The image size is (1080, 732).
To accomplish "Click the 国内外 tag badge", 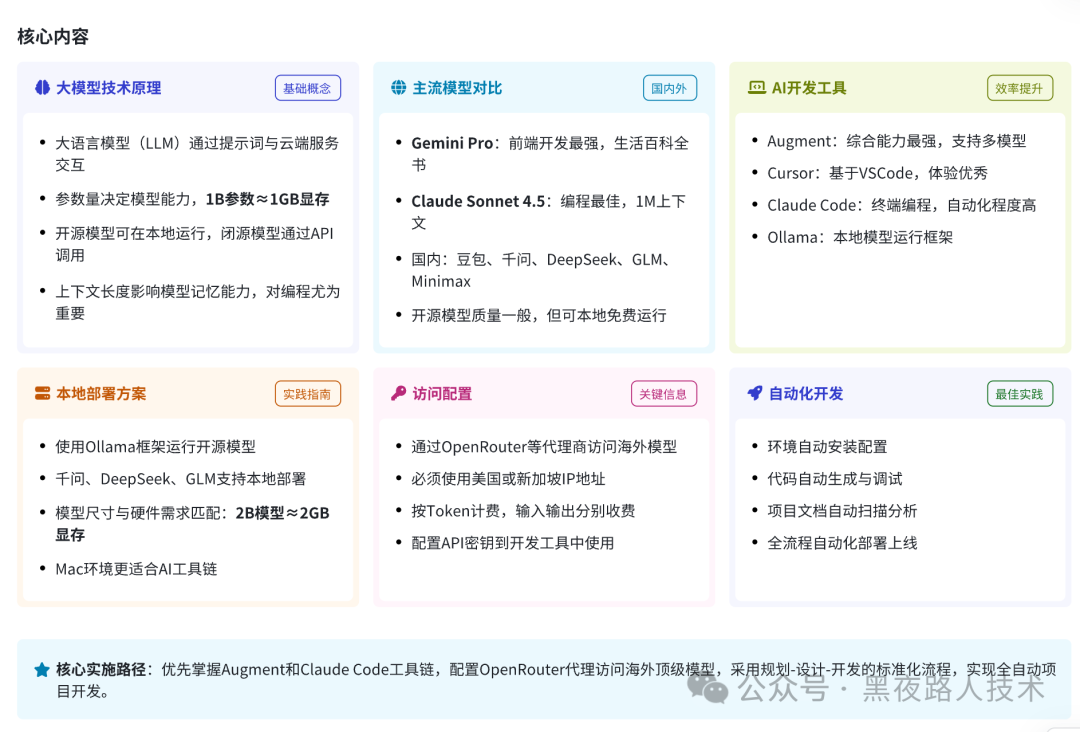I will tap(669, 88).
